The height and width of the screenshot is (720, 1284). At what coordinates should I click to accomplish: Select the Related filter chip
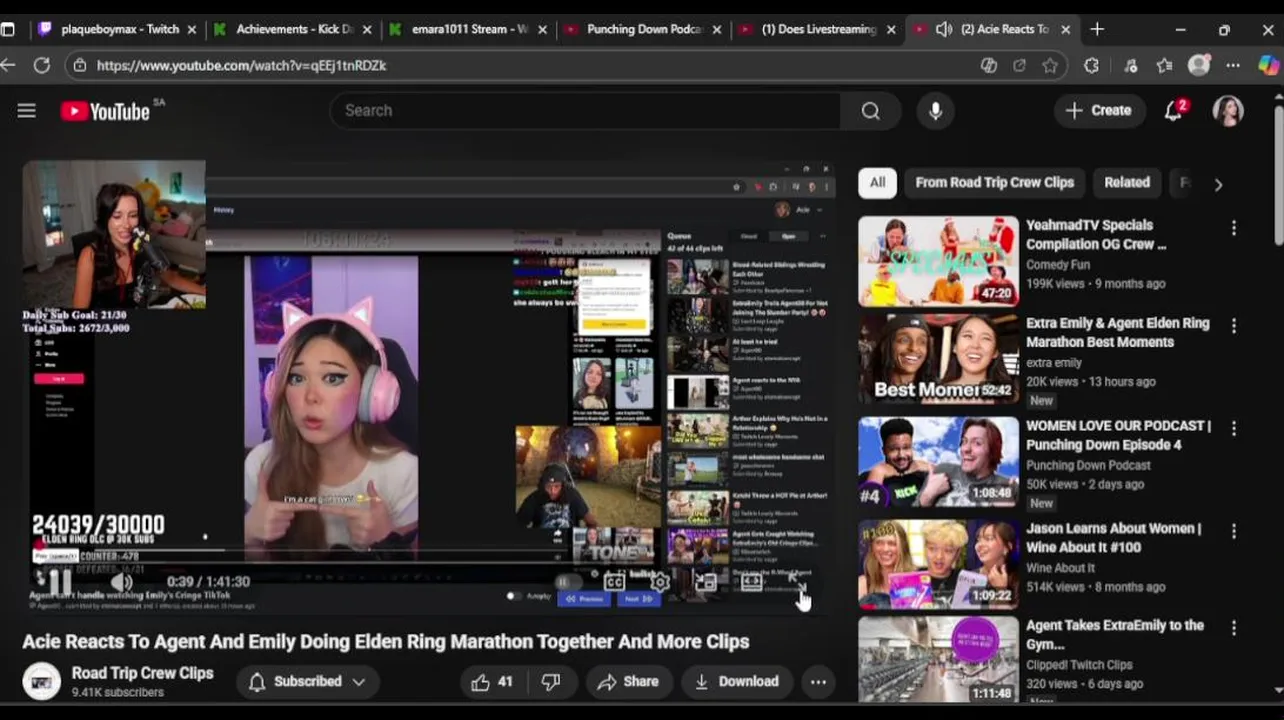click(1127, 183)
